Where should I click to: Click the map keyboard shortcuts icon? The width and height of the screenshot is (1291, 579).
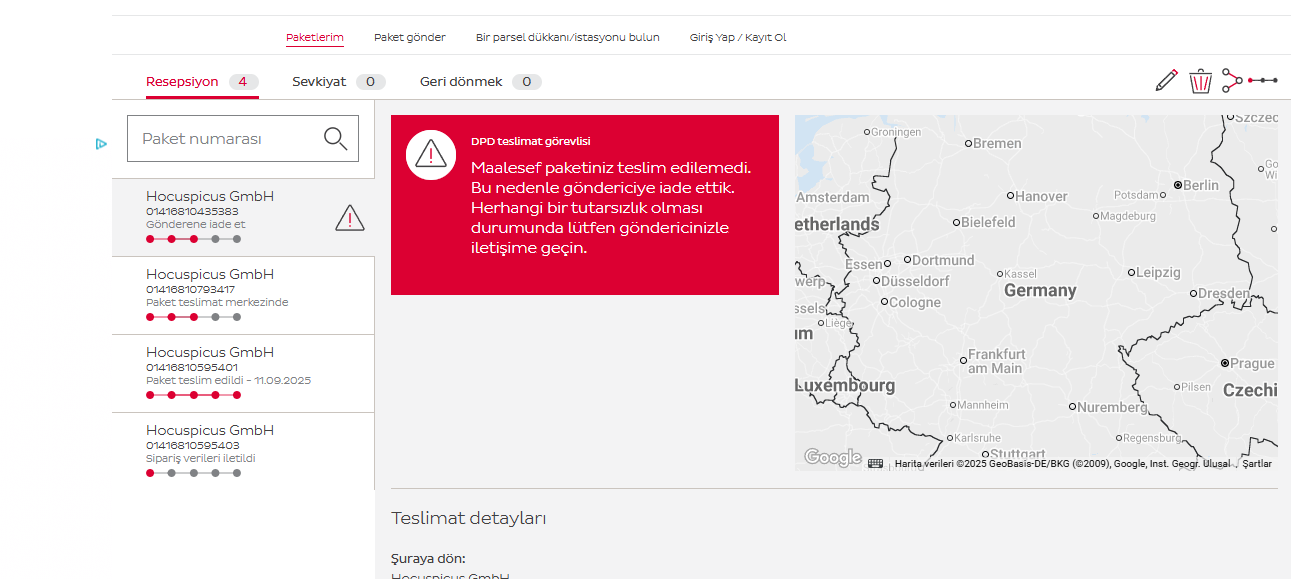tap(876, 463)
